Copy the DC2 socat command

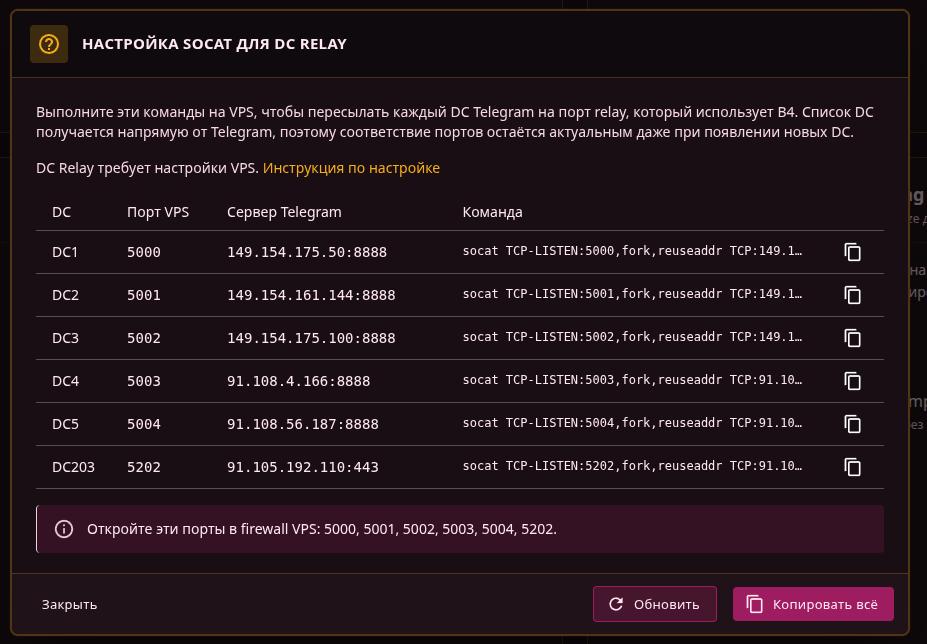pos(853,295)
